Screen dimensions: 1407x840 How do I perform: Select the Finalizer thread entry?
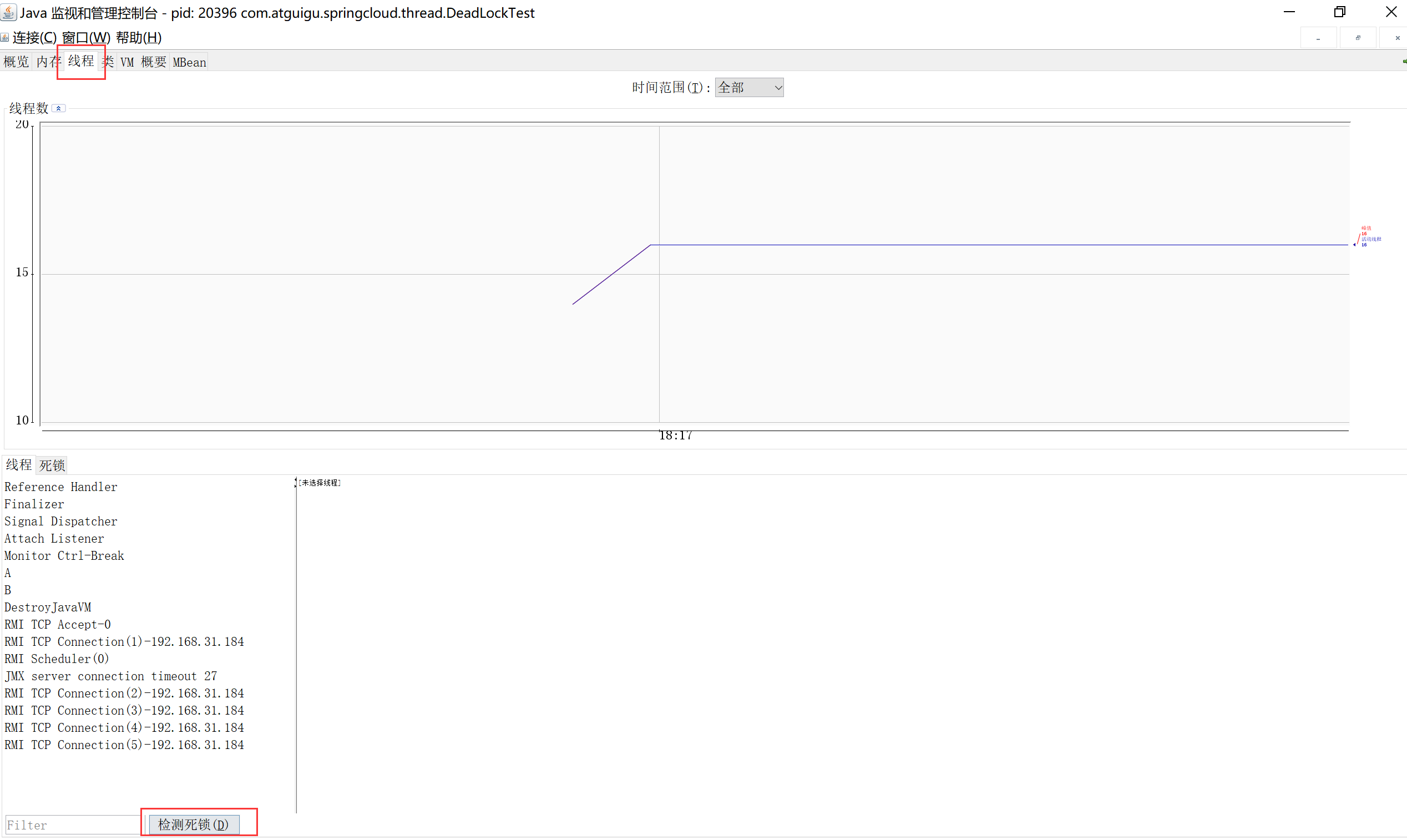34,504
